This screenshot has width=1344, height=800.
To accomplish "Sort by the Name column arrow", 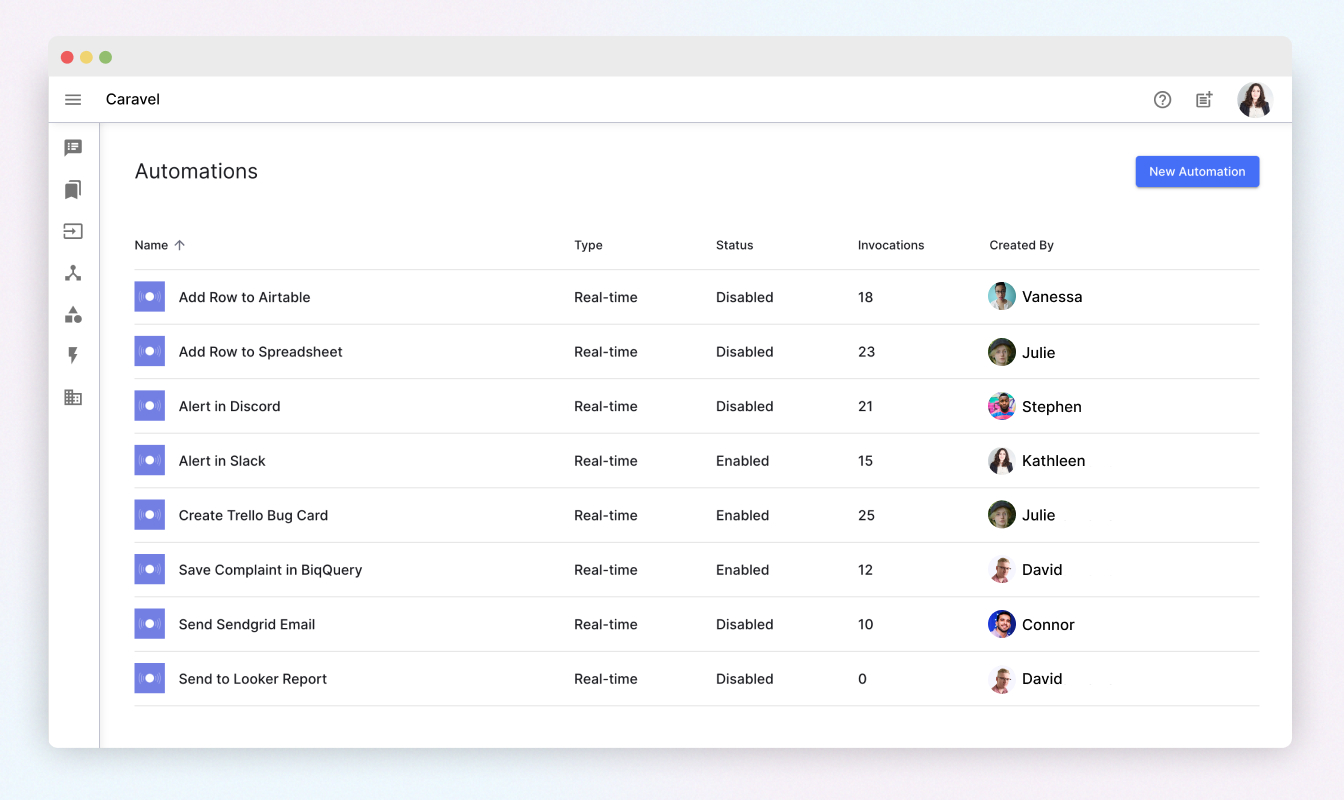I will pyautogui.click(x=180, y=245).
